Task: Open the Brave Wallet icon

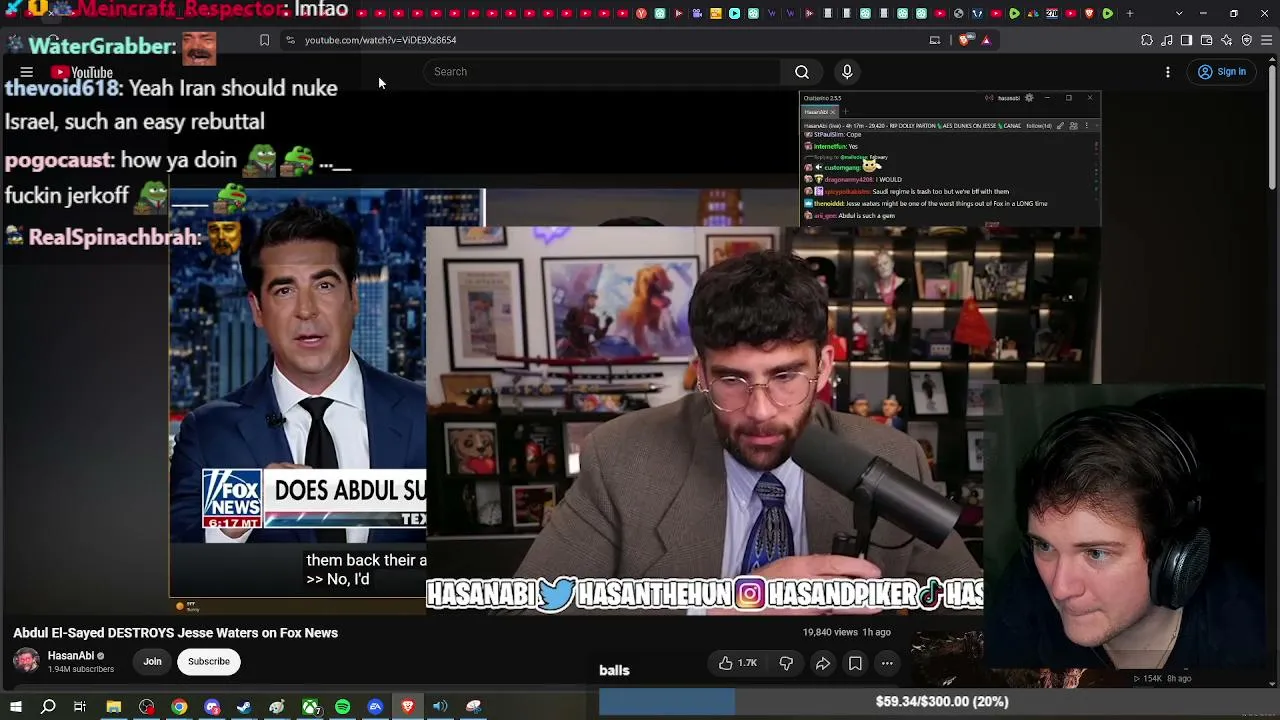Action: coord(1207,40)
